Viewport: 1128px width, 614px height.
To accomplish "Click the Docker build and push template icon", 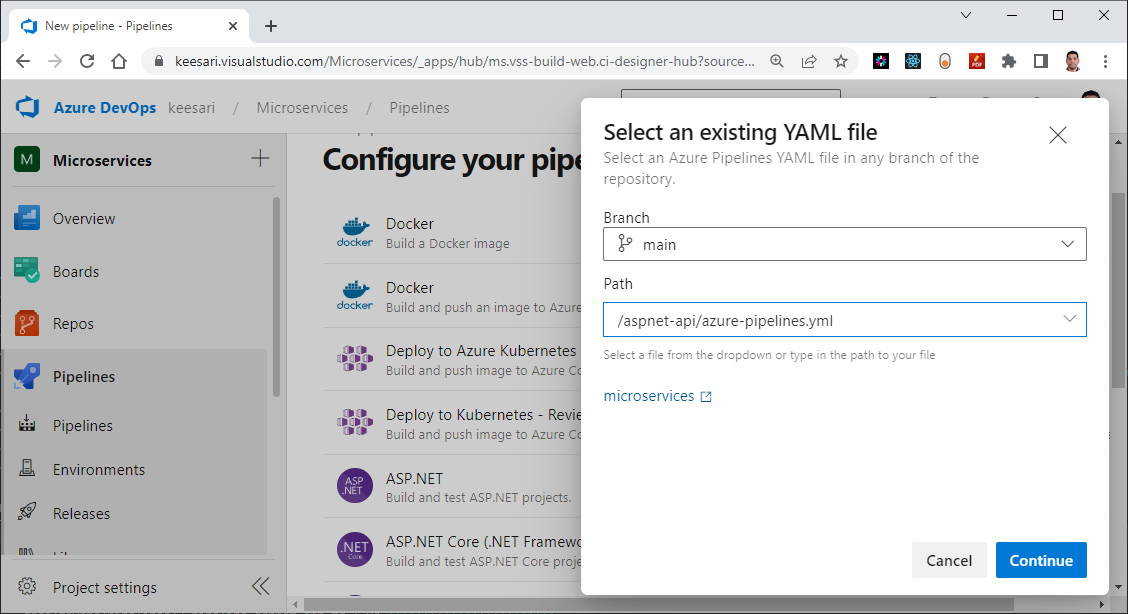I will (x=355, y=295).
